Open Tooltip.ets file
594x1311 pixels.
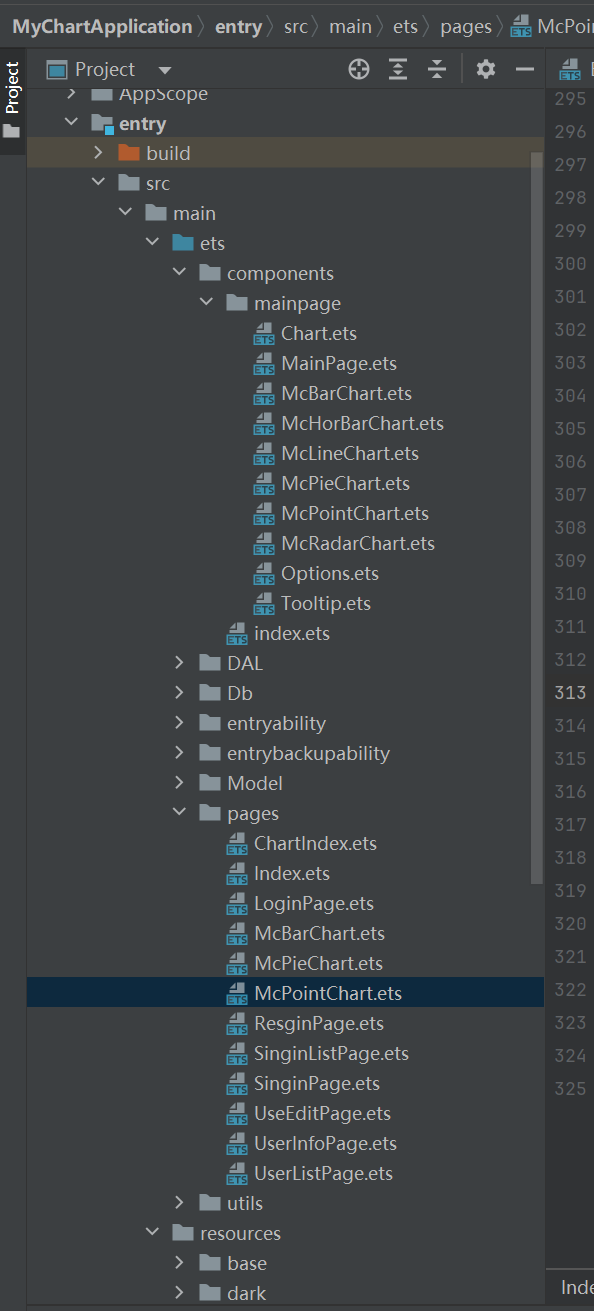tap(326, 603)
